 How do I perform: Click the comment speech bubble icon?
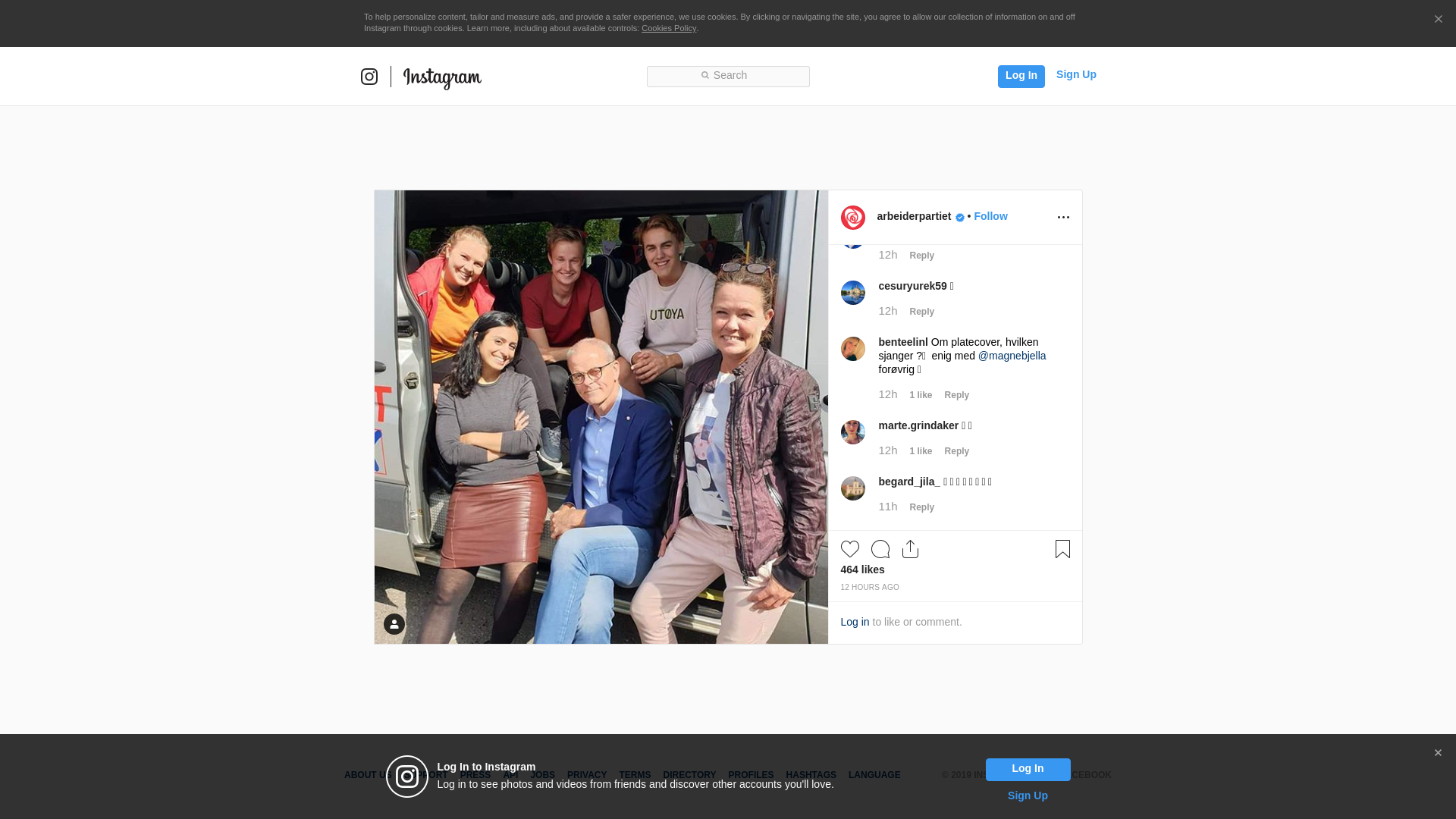pos(880,549)
